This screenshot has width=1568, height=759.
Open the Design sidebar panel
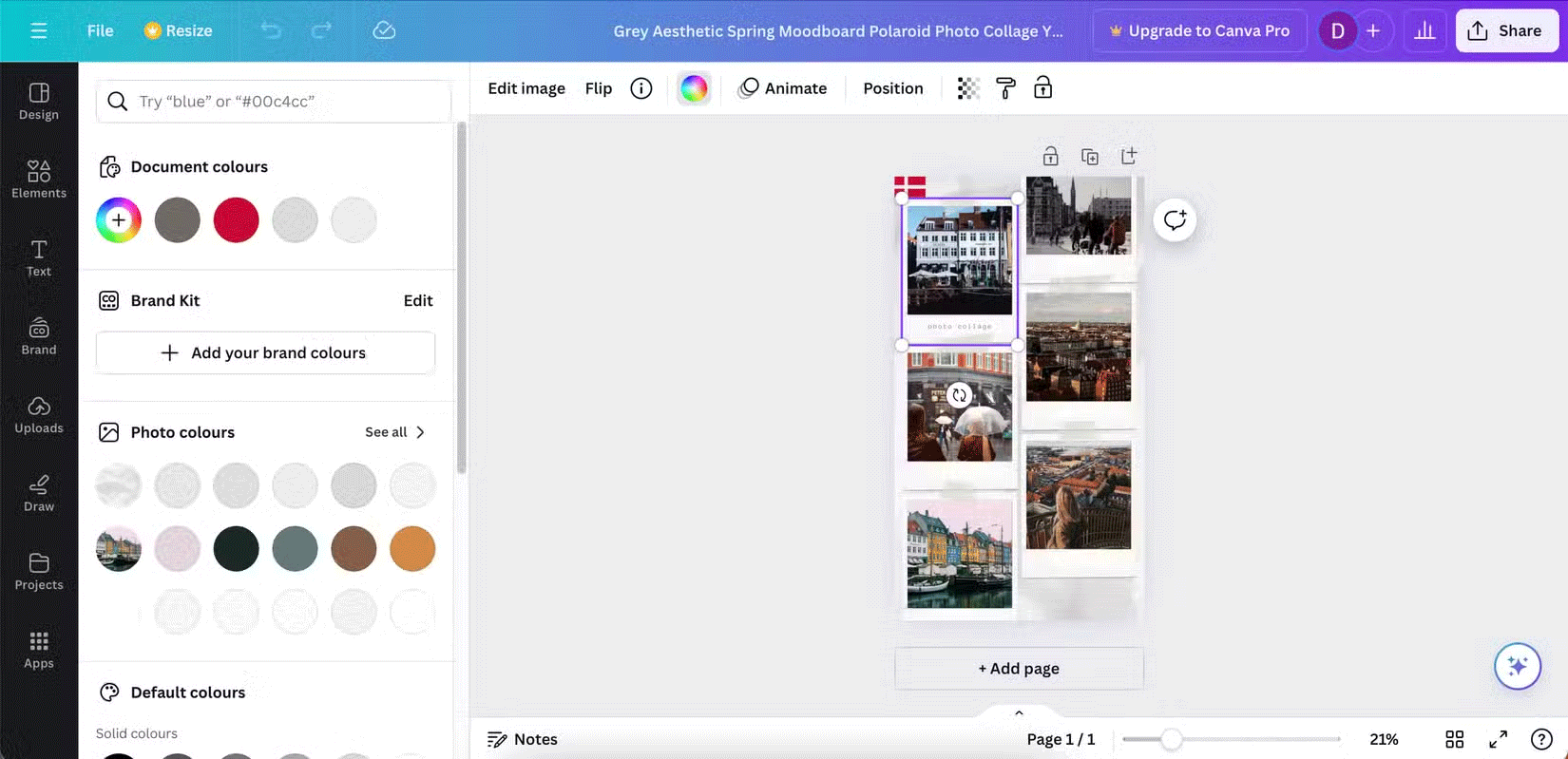coord(39,102)
